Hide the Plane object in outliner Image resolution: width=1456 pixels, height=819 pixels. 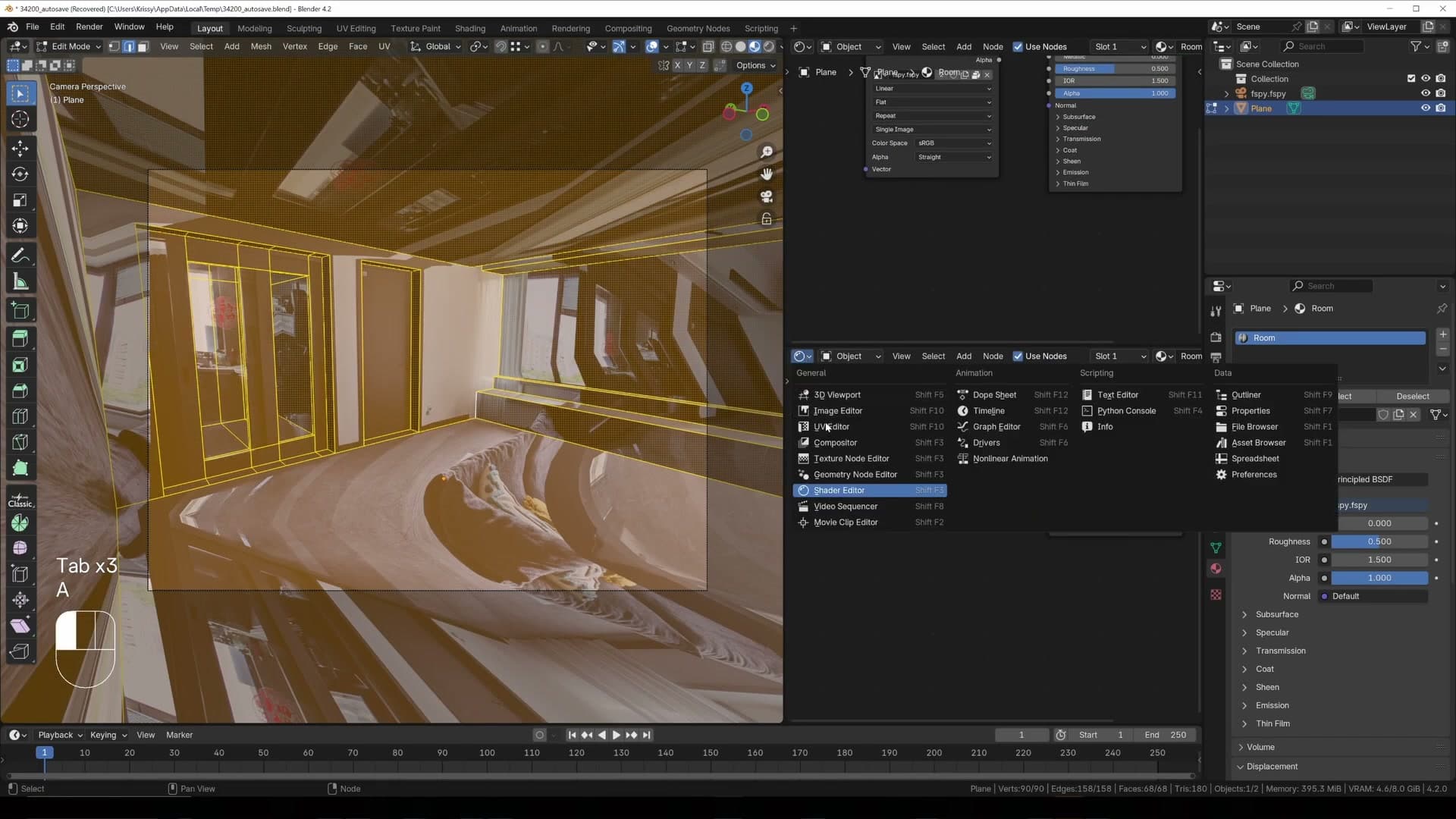pos(1426,108)
